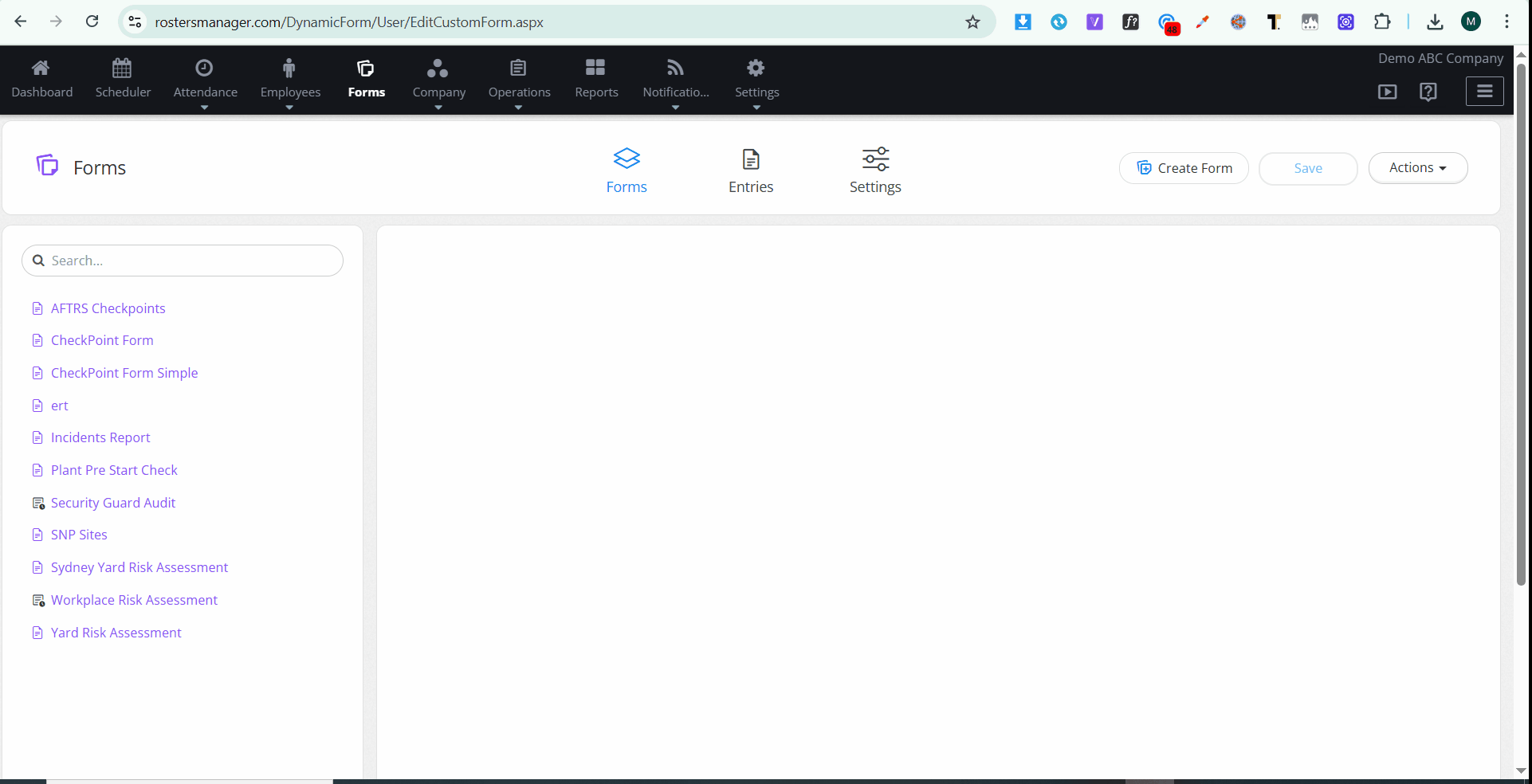
Task: Open the hamburger menu button
Action: [x=1485, y=91]
